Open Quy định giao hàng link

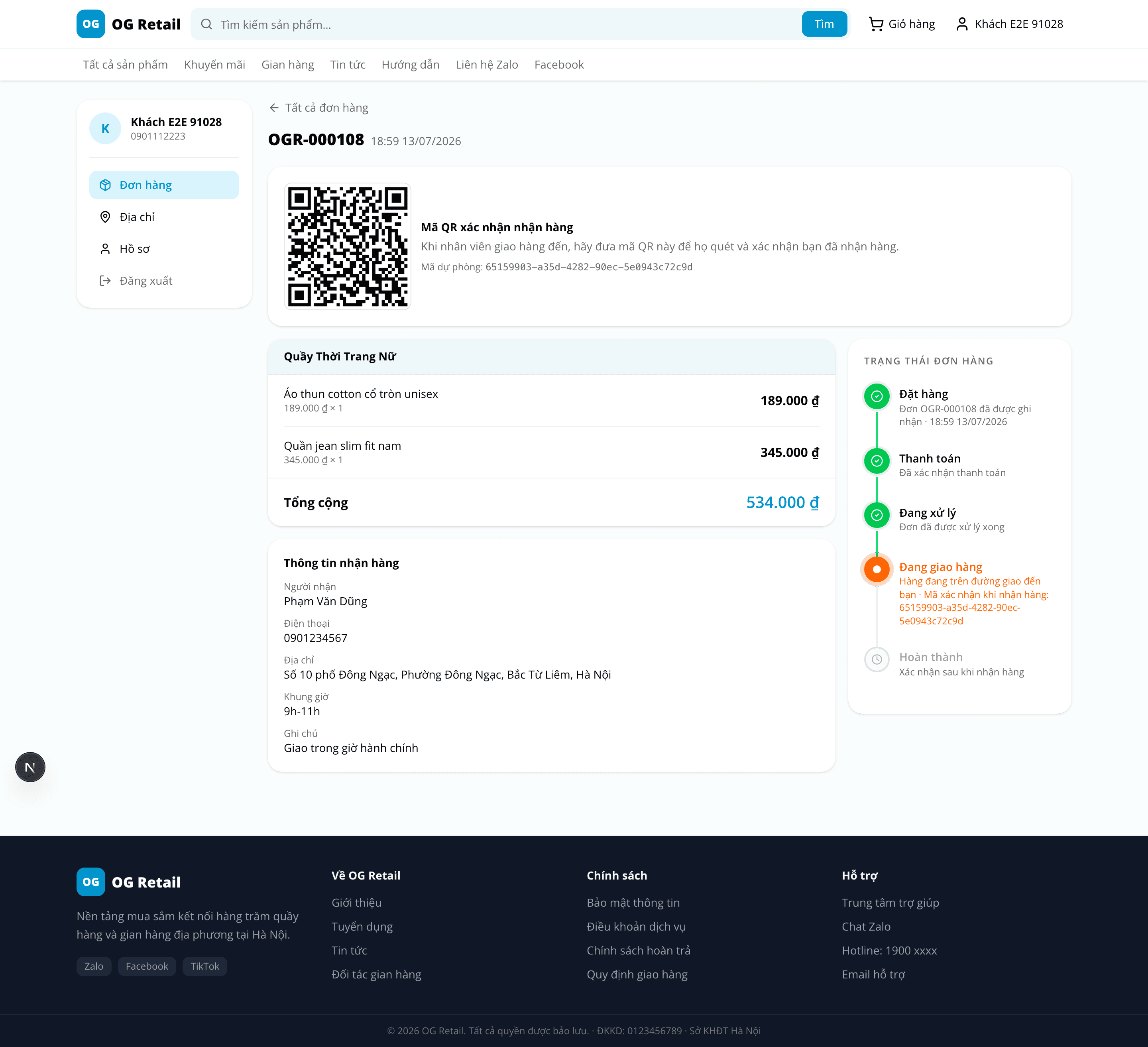(x=637, y=974)
